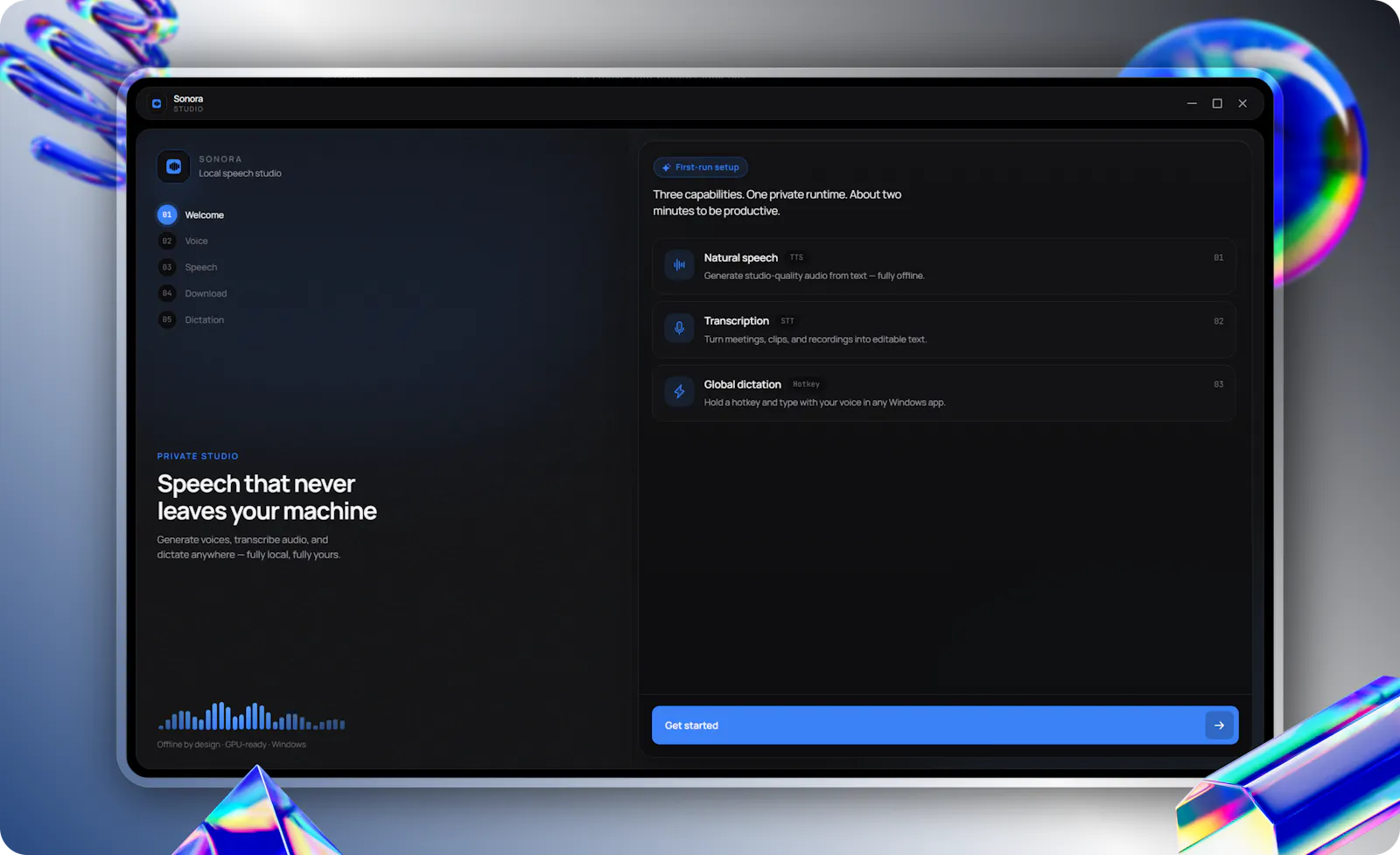1400x855 pixels.
Task: Jump to the Dictation step
Action: point(192,319)
